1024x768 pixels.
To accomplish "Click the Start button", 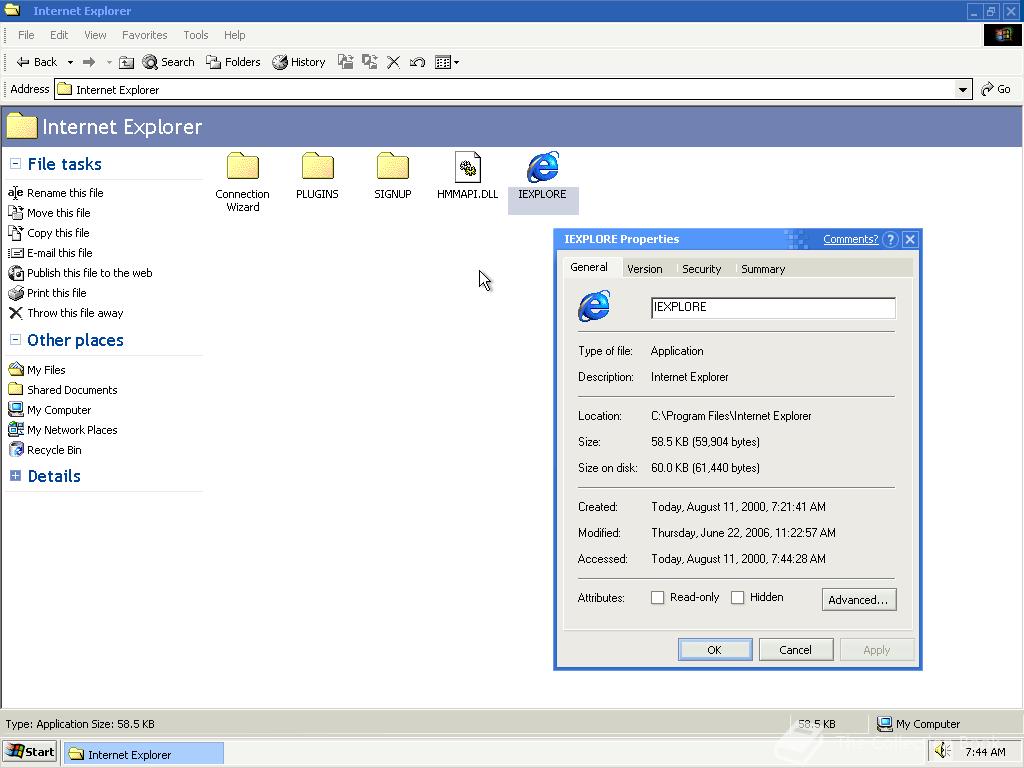I will click(30, 752).
